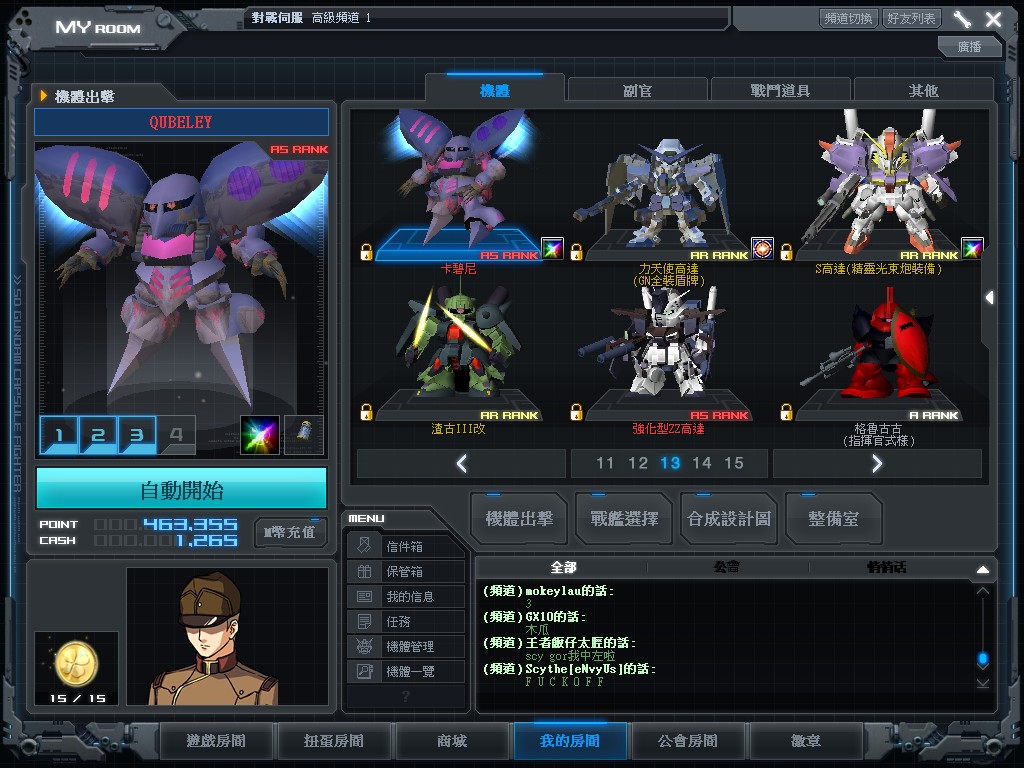Click the 機體一覽 list icon
Screen dimensions: 1024x768
[x=364, y=671]
